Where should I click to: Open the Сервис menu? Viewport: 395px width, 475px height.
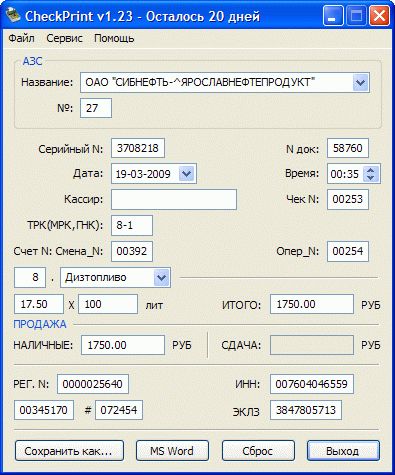coord(64,38)
